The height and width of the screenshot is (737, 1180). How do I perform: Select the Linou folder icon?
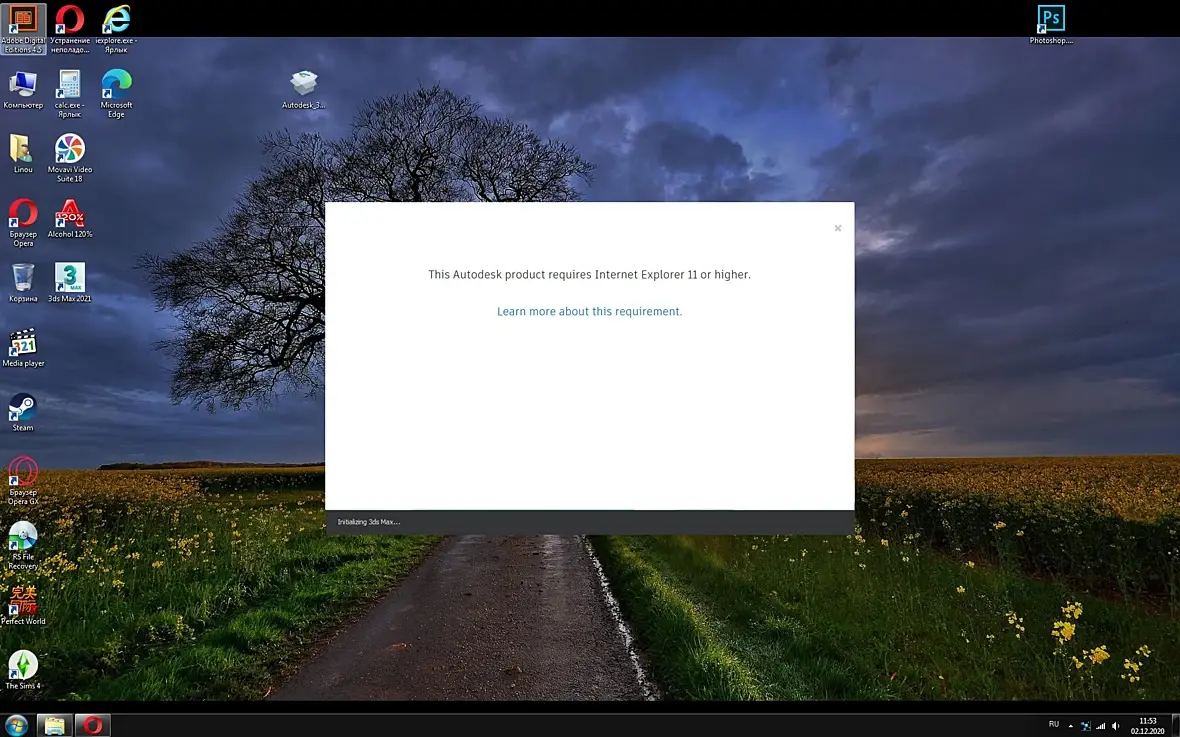coord(23,154)
